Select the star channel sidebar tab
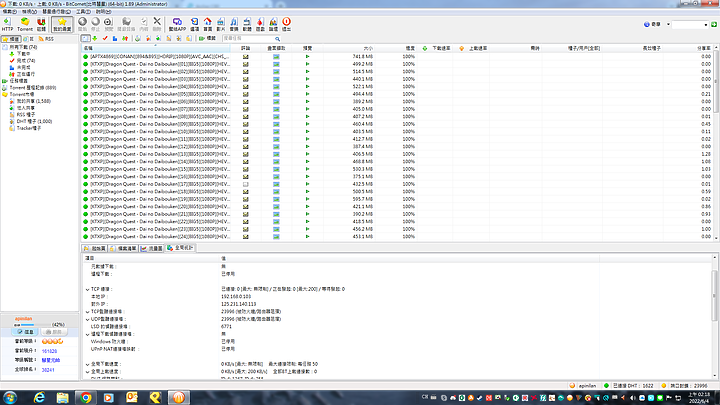Viewport: 720px width, 405px height. (11, 39)
